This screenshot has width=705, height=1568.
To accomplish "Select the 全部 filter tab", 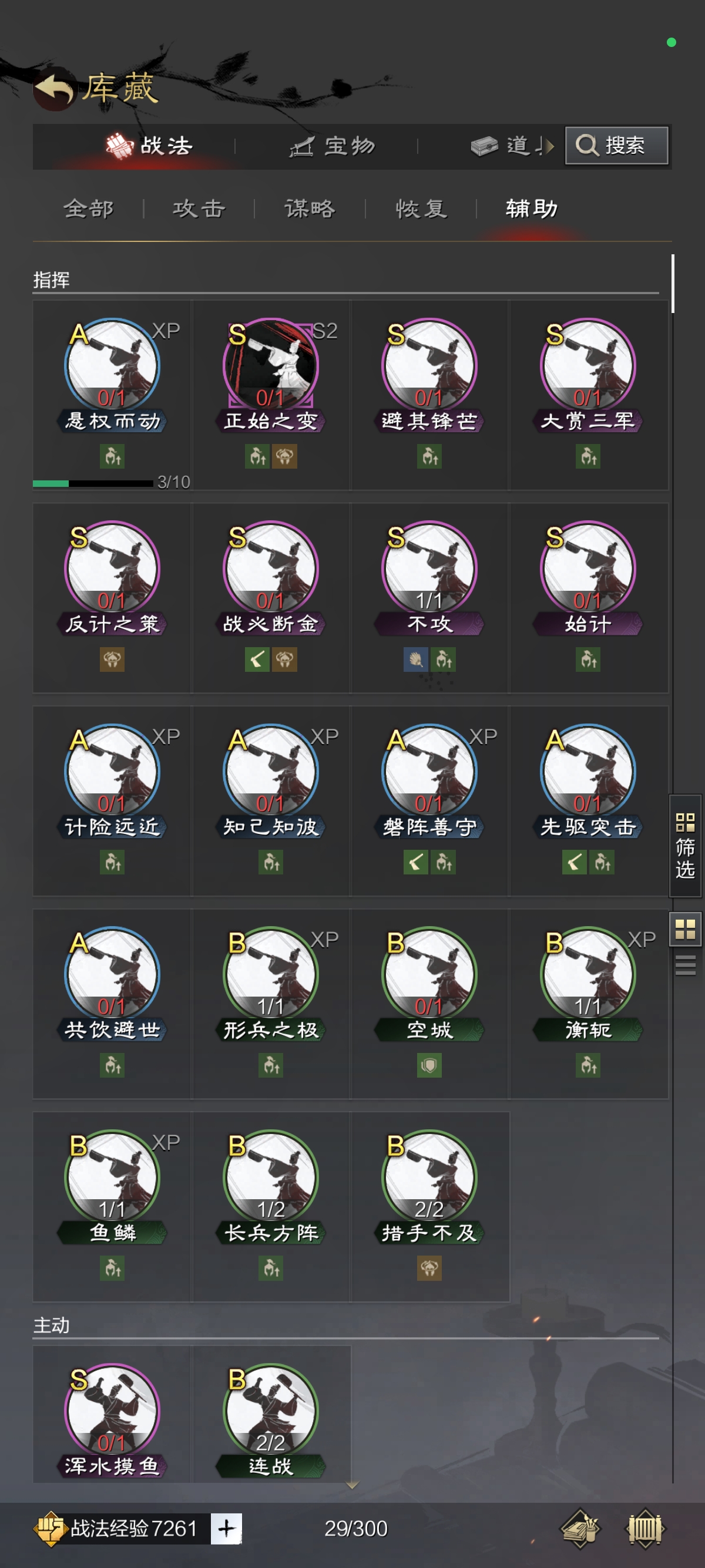I will [x=89, y=209].
